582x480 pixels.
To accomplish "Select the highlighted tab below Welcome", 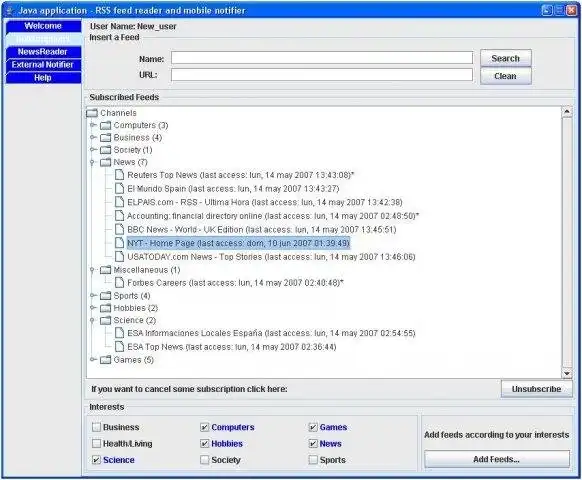I will [43, 39].
